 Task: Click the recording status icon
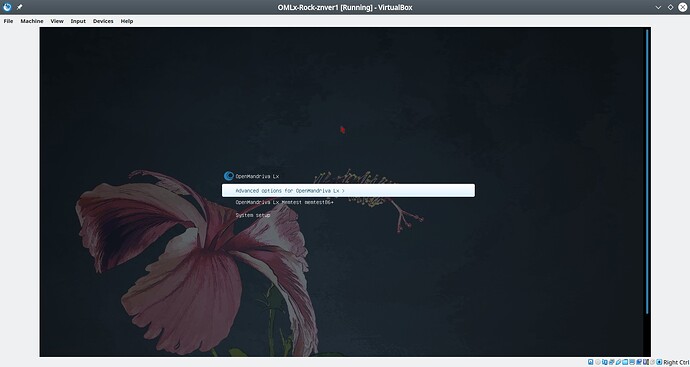(x=639, y=362)
